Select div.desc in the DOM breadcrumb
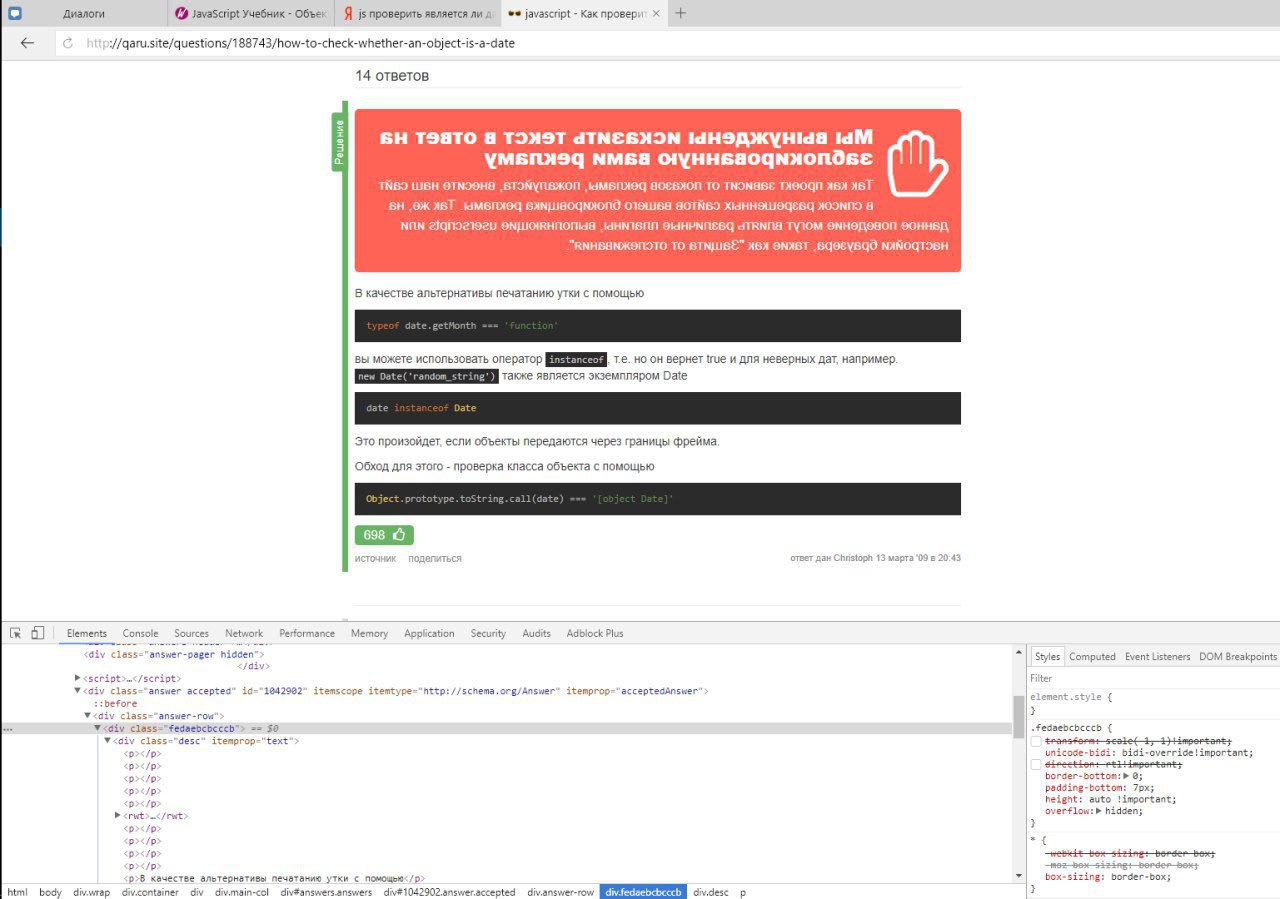Image resolution: width=1280 pixels, height=899 pixels. tap(711, 892)
